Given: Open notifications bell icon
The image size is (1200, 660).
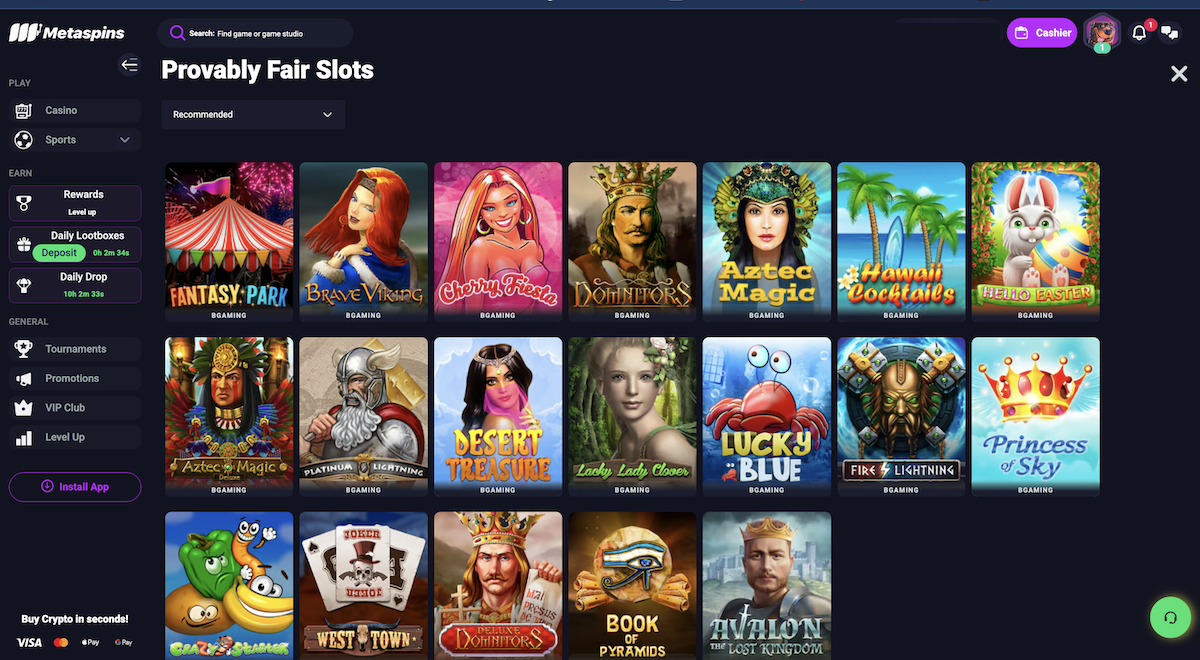Looking at the screenshot, I should [x=1139, y=33].
